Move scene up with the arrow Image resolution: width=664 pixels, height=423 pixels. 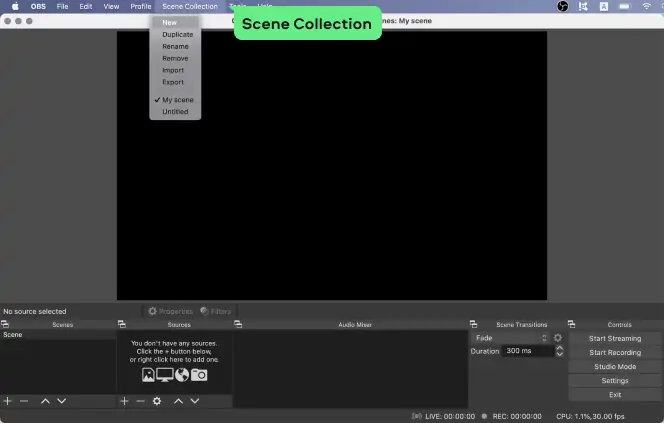[x=45, y=401]
